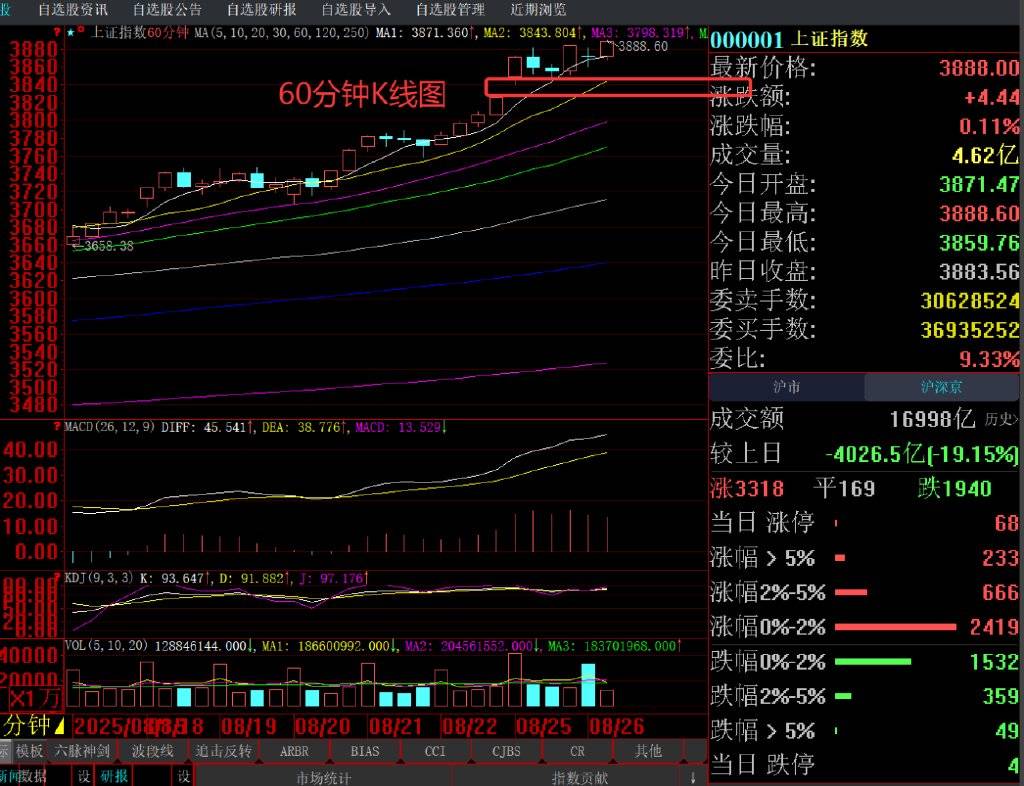1024x786 pixels.
Task: Open the 分钟 period dropdown
Action: [33, 725]
